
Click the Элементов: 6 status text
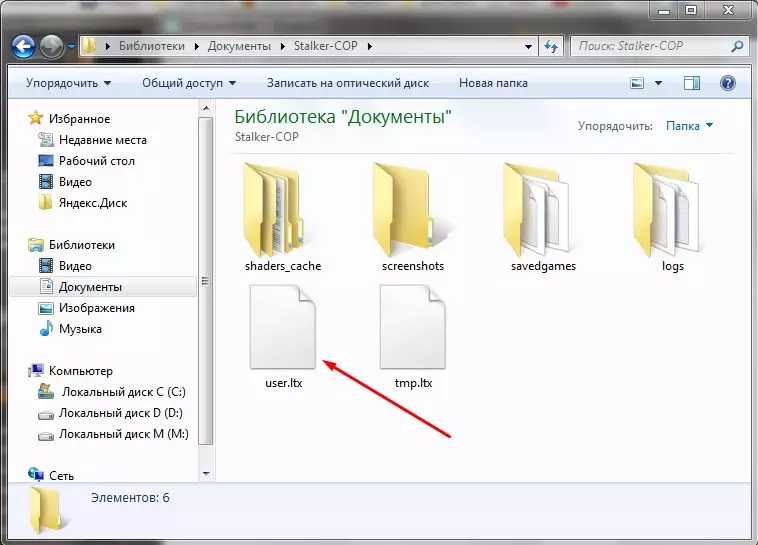click(x=130, y=498)
